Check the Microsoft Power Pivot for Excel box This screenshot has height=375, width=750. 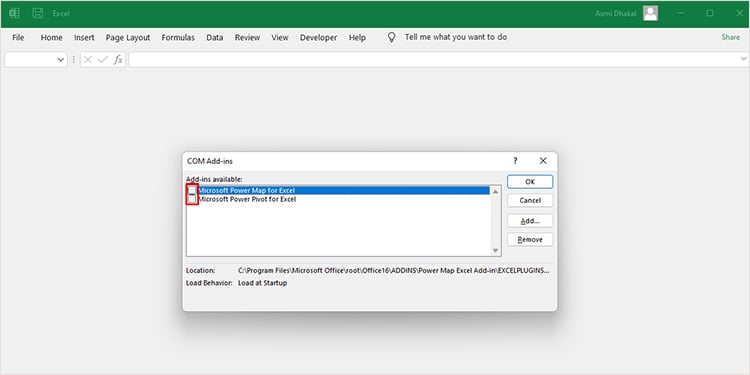192,199
